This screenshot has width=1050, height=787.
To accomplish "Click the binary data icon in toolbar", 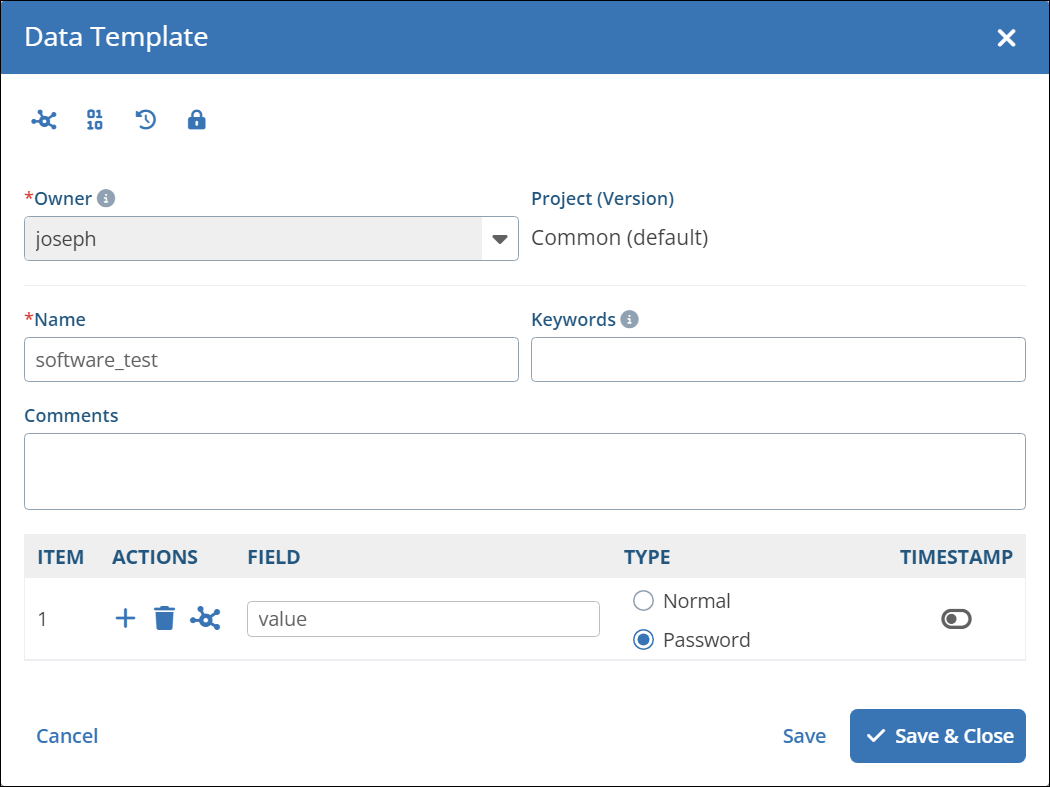I will 95,121.
